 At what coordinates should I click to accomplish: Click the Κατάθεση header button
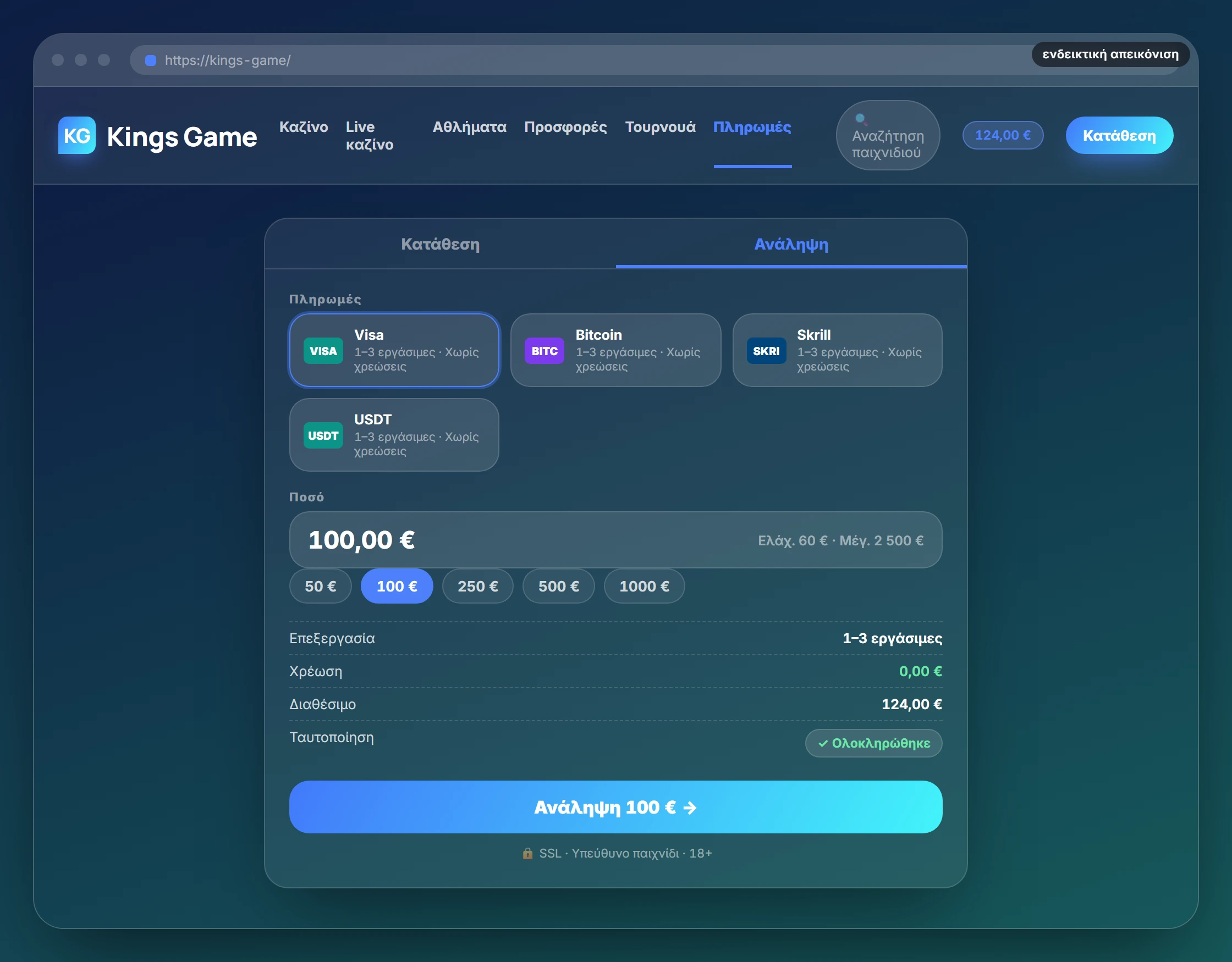(x=1119, y=135)
